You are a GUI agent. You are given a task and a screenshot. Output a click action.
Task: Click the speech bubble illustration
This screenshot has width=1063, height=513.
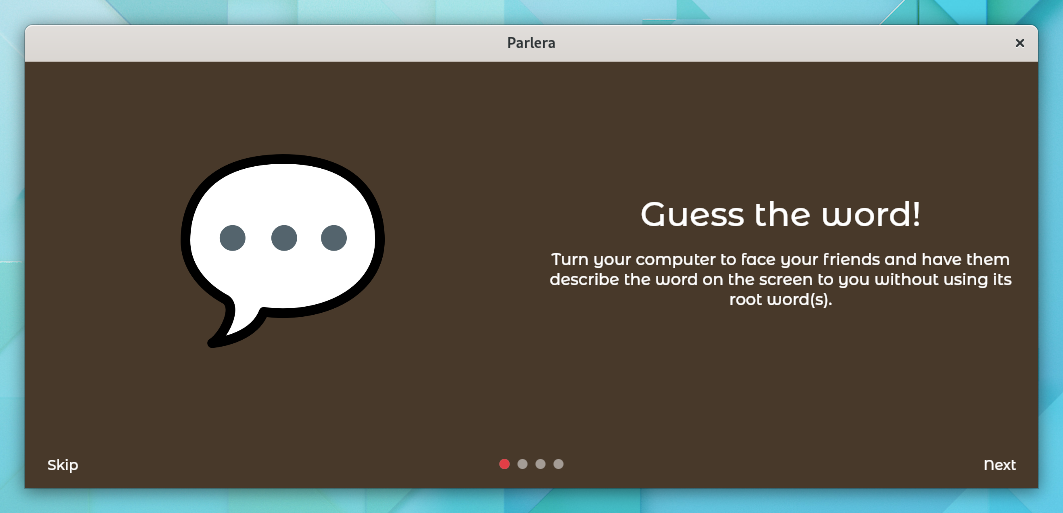click(x=283, y=251)
